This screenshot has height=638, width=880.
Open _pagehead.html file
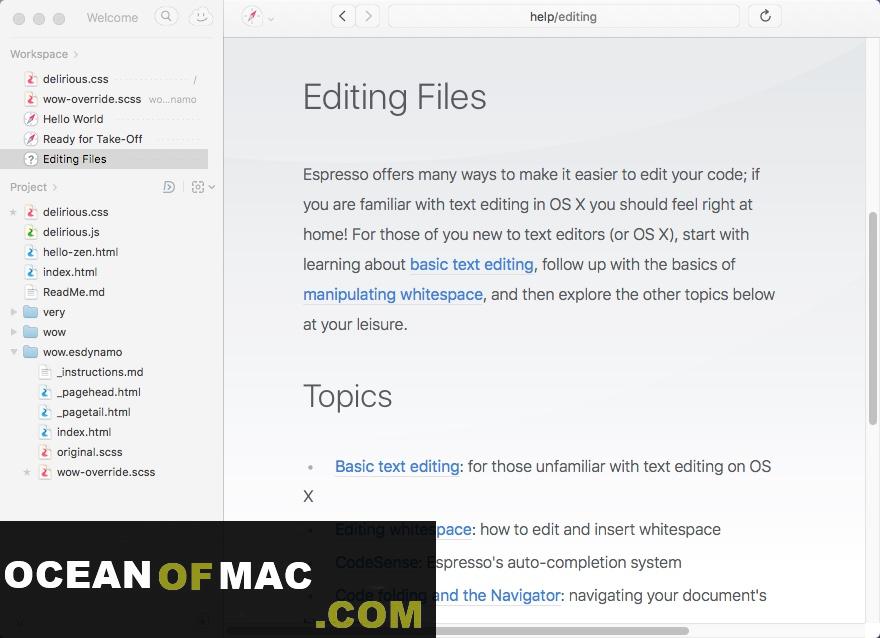pyautogui.click(x=99, y=392)
